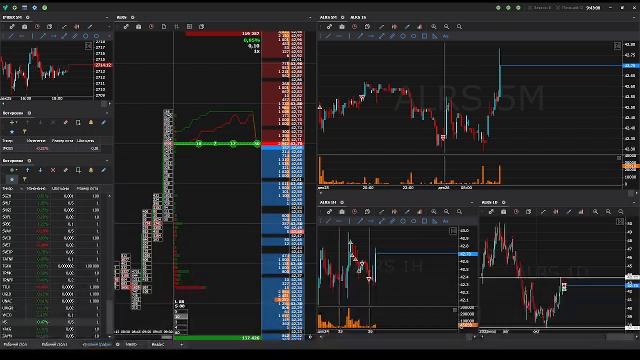Toggle the first checkbox left of the top-bar clock
640x360 pixels.
pyautogui.click(x=530, y=8)
